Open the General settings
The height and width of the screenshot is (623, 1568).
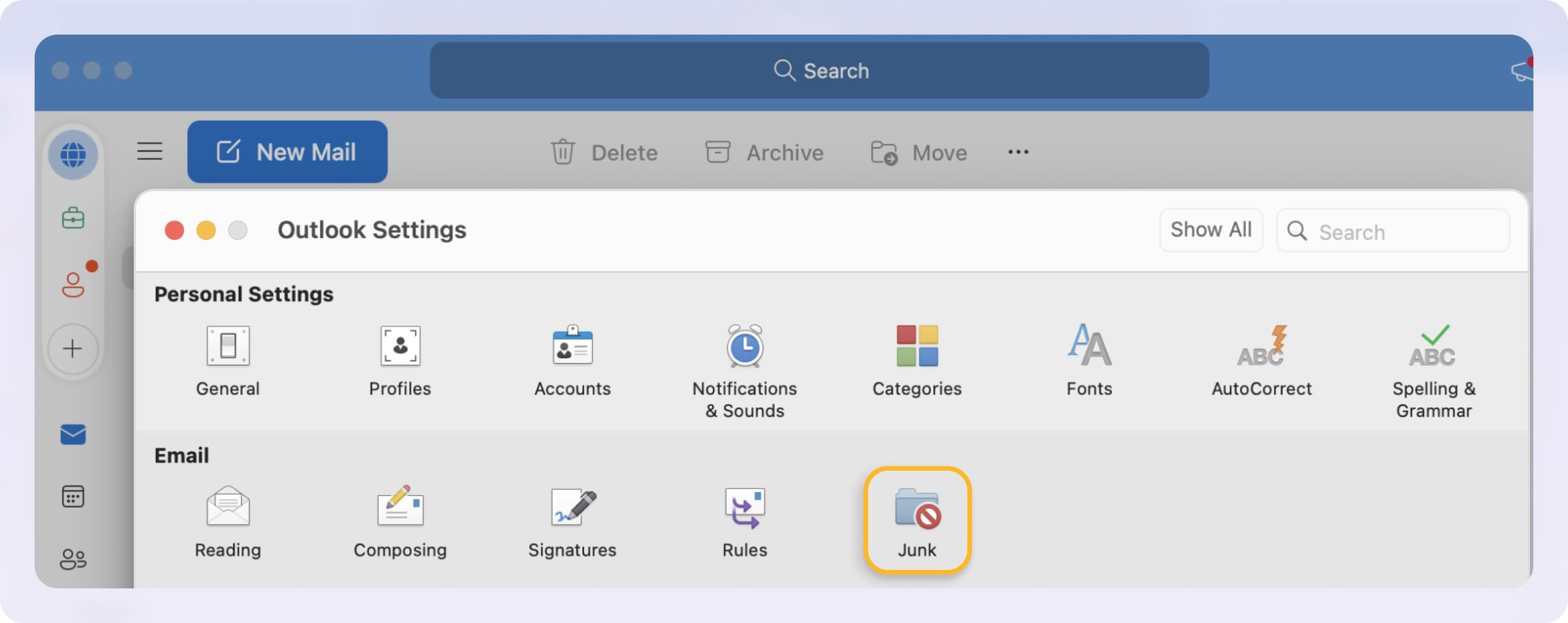(x=227, y=359)
